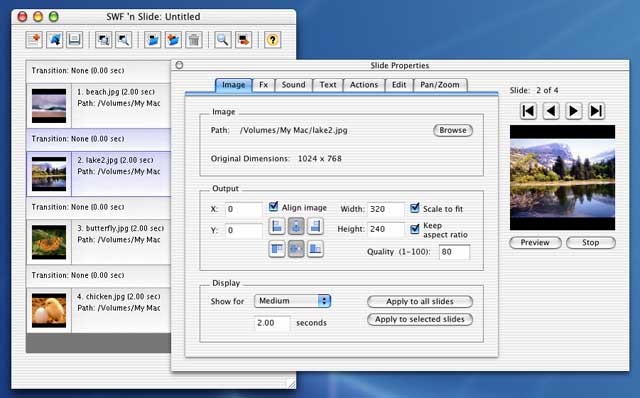Viewport: 640px width, 398px height.
Task: Close the Slide Properties window
Action: click(179, 65)
